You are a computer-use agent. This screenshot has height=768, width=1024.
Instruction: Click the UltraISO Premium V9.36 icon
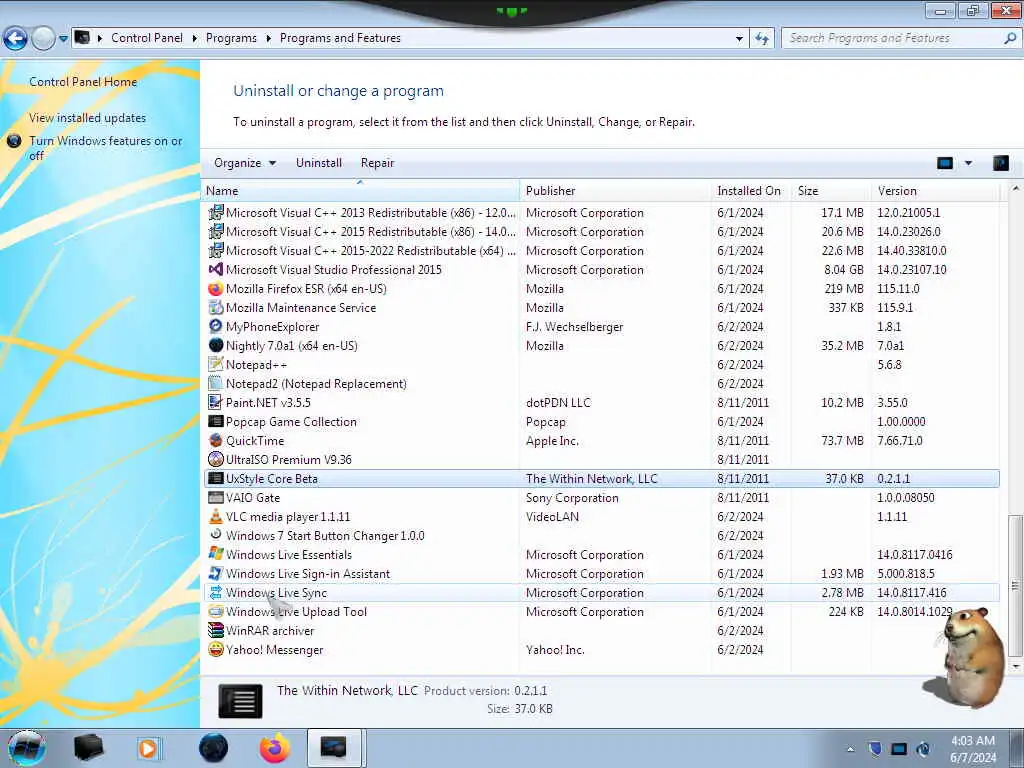point(216,459)
